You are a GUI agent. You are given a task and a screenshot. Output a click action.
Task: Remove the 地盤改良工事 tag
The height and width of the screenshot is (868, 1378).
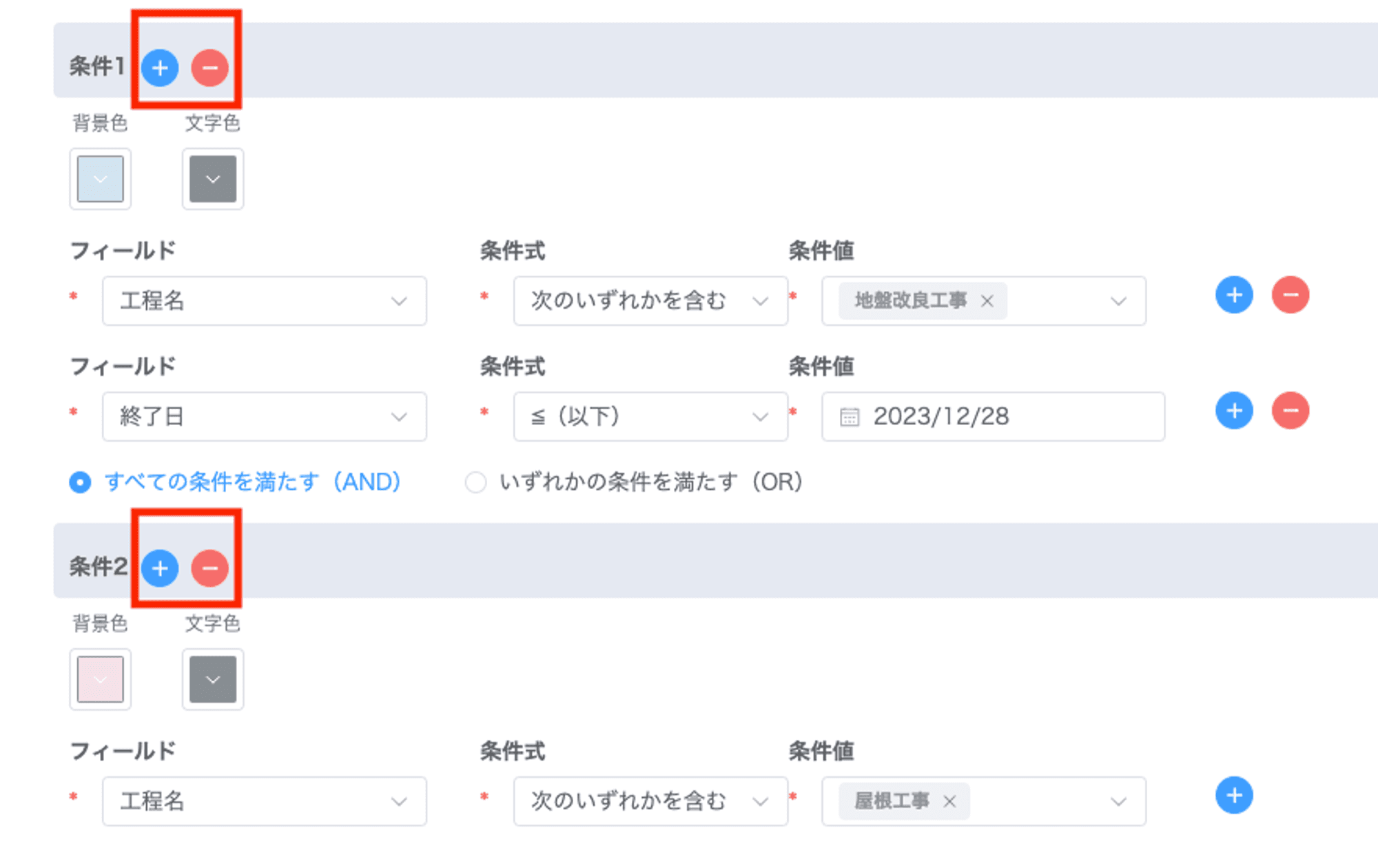[987, 301]
